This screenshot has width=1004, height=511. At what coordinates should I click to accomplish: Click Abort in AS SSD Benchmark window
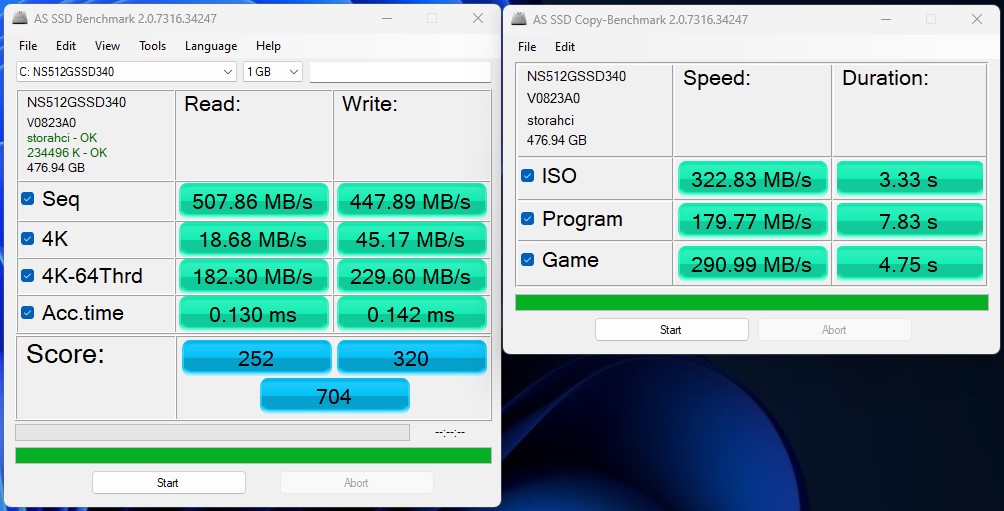coord(357,483)
